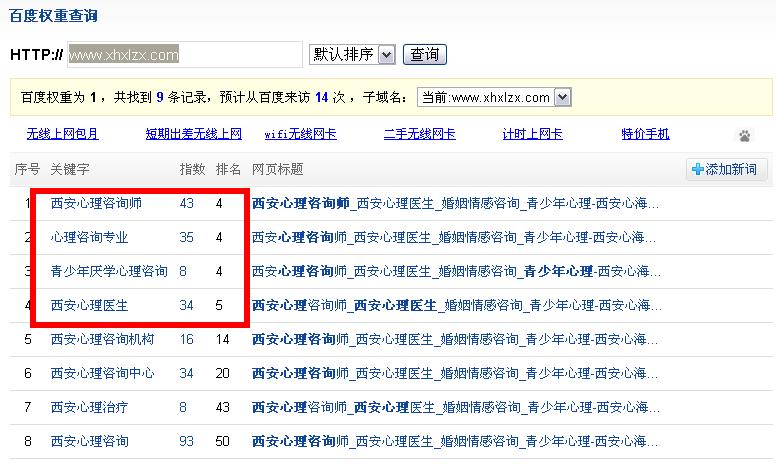
Task: Select keyword 青少年厌学心理咨询
Action: (x=109, y=271)
